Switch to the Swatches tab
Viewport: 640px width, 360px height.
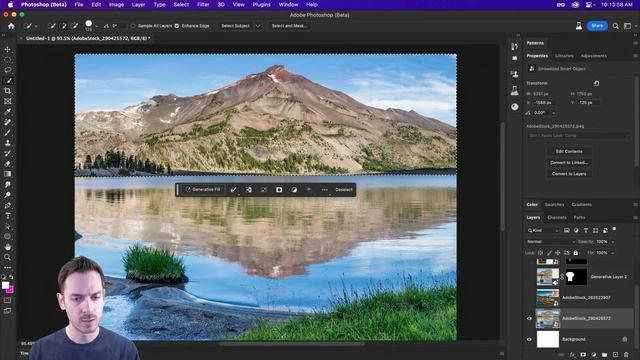tap(554, 204)
